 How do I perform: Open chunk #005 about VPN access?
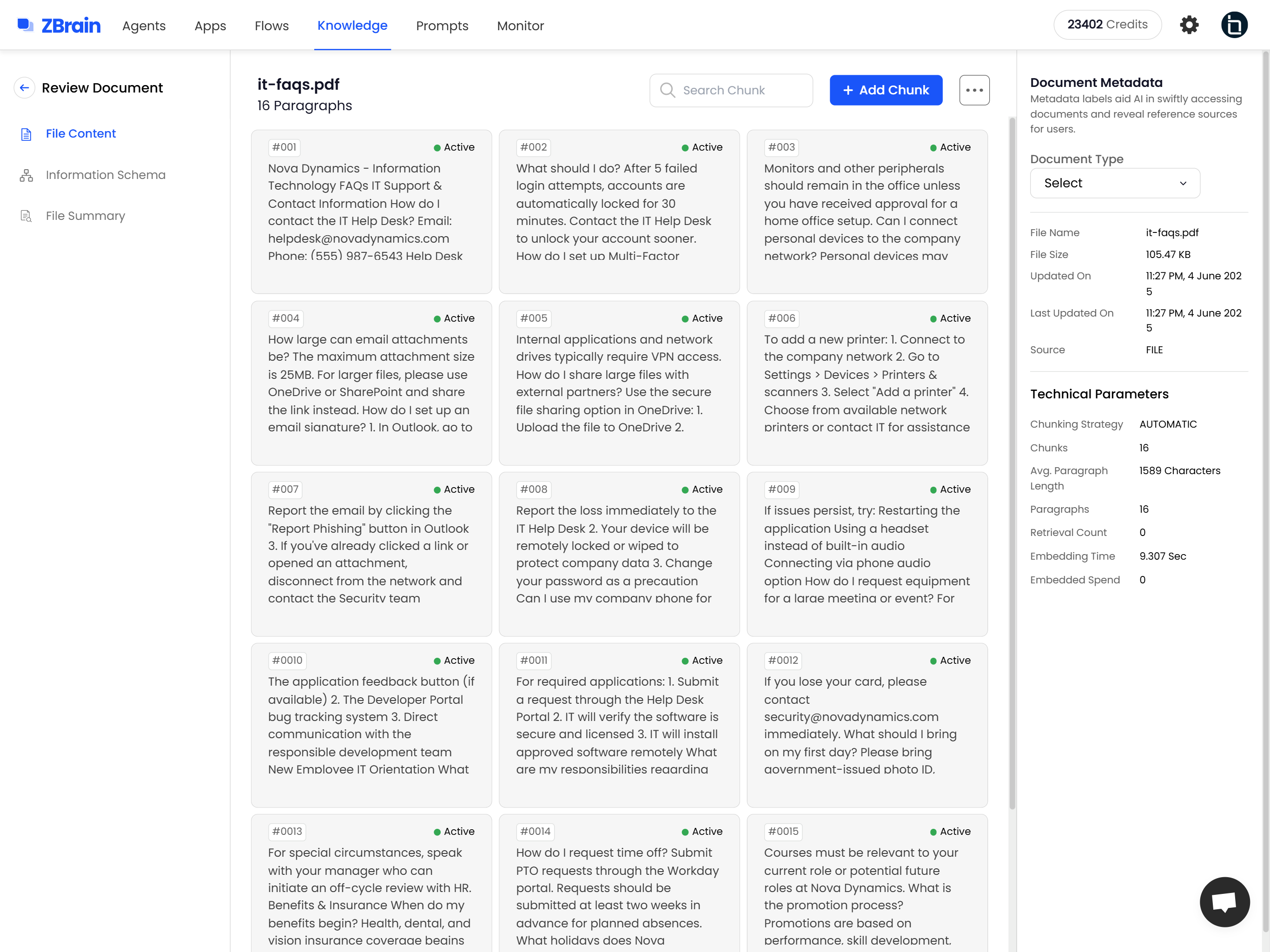coord(619,383)
